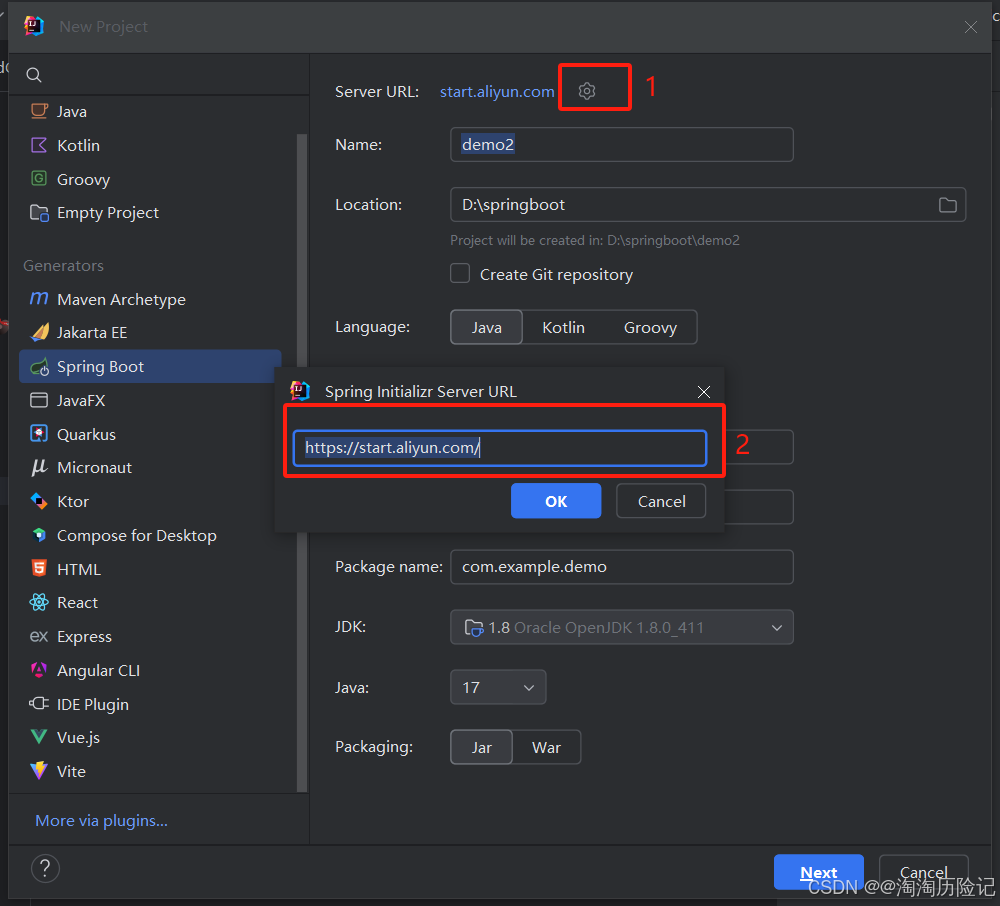Click the Package name field
The image size is (1000, 906).
tap(622, 567)
